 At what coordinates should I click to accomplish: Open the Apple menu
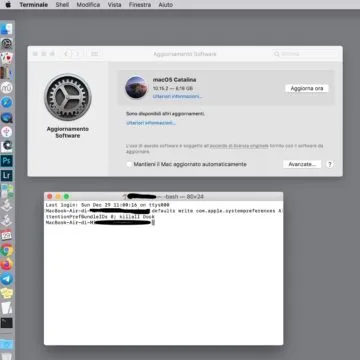pyautogui.click(x=8, y=5)
